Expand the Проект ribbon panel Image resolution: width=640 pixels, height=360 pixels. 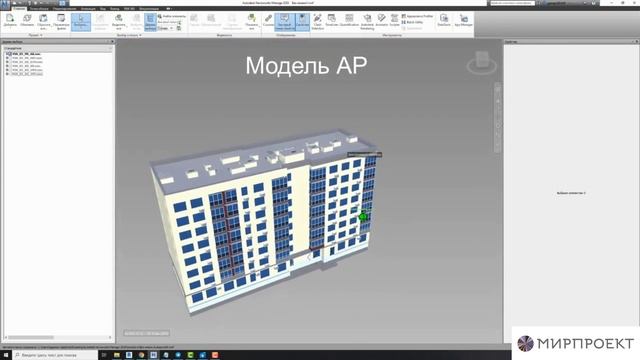point(36,35)
